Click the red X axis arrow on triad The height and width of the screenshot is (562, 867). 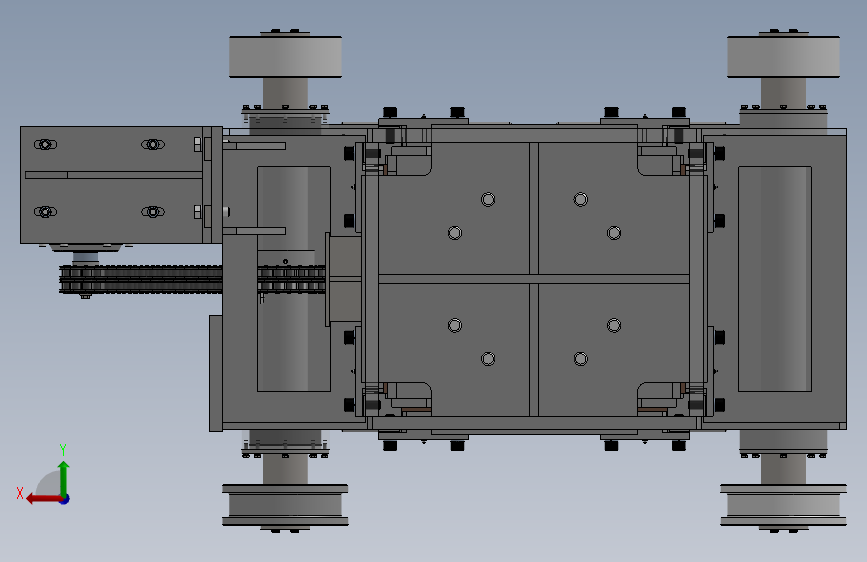(x=44, y=499)
